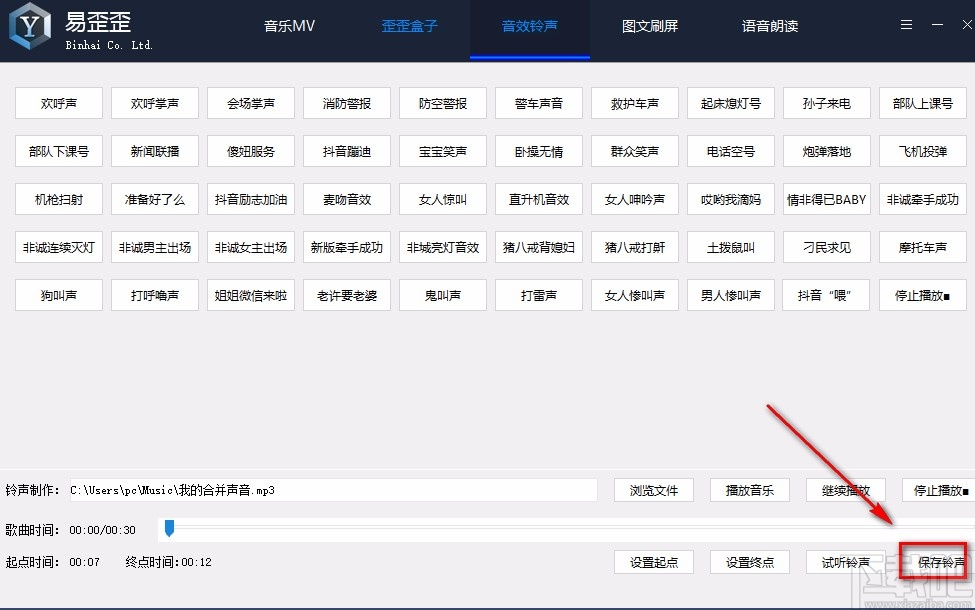The height and width of the screenshot is (610, 975).
Task: Play the 救护车声 ambulance sound effect
Action: pos(634,103)
